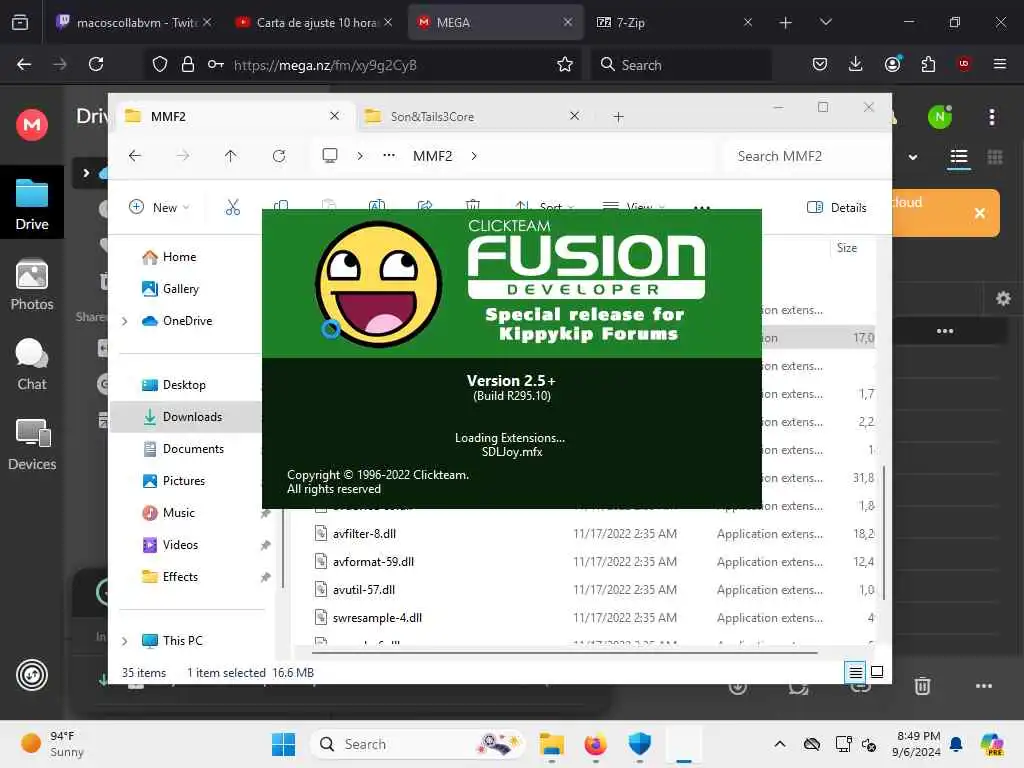Click Cut icon in Explorer toolbar

coord(232,207)
